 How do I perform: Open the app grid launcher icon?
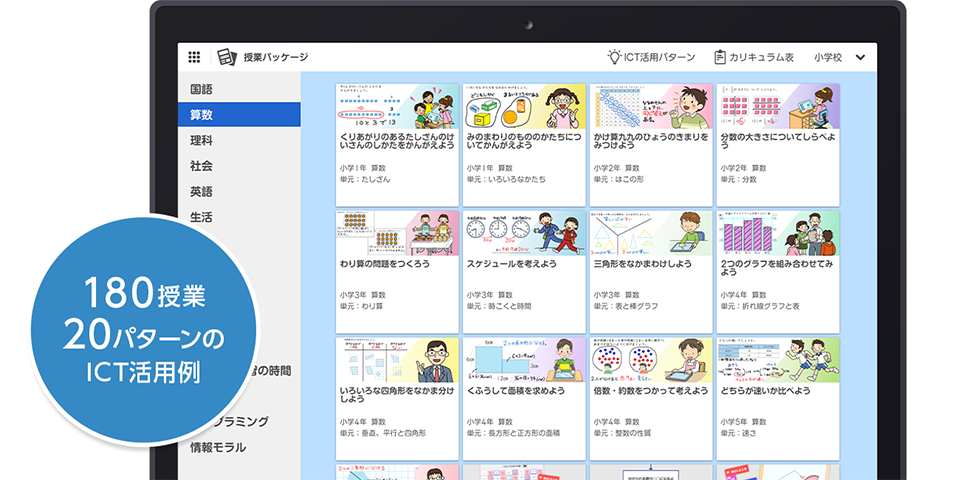tap(194, 57)
